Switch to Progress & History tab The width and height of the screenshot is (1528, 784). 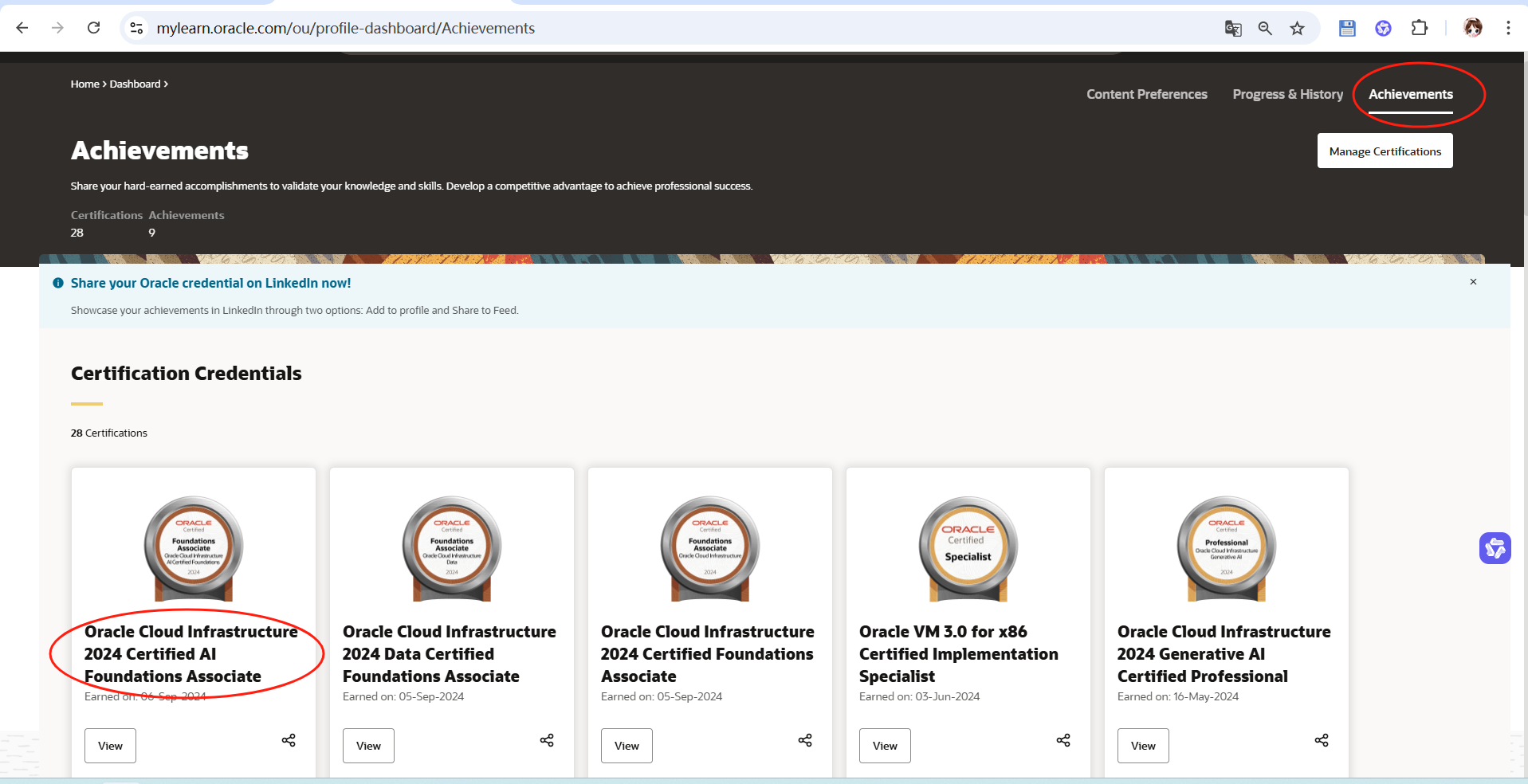pyautogui.click(x=1288, y=94)
